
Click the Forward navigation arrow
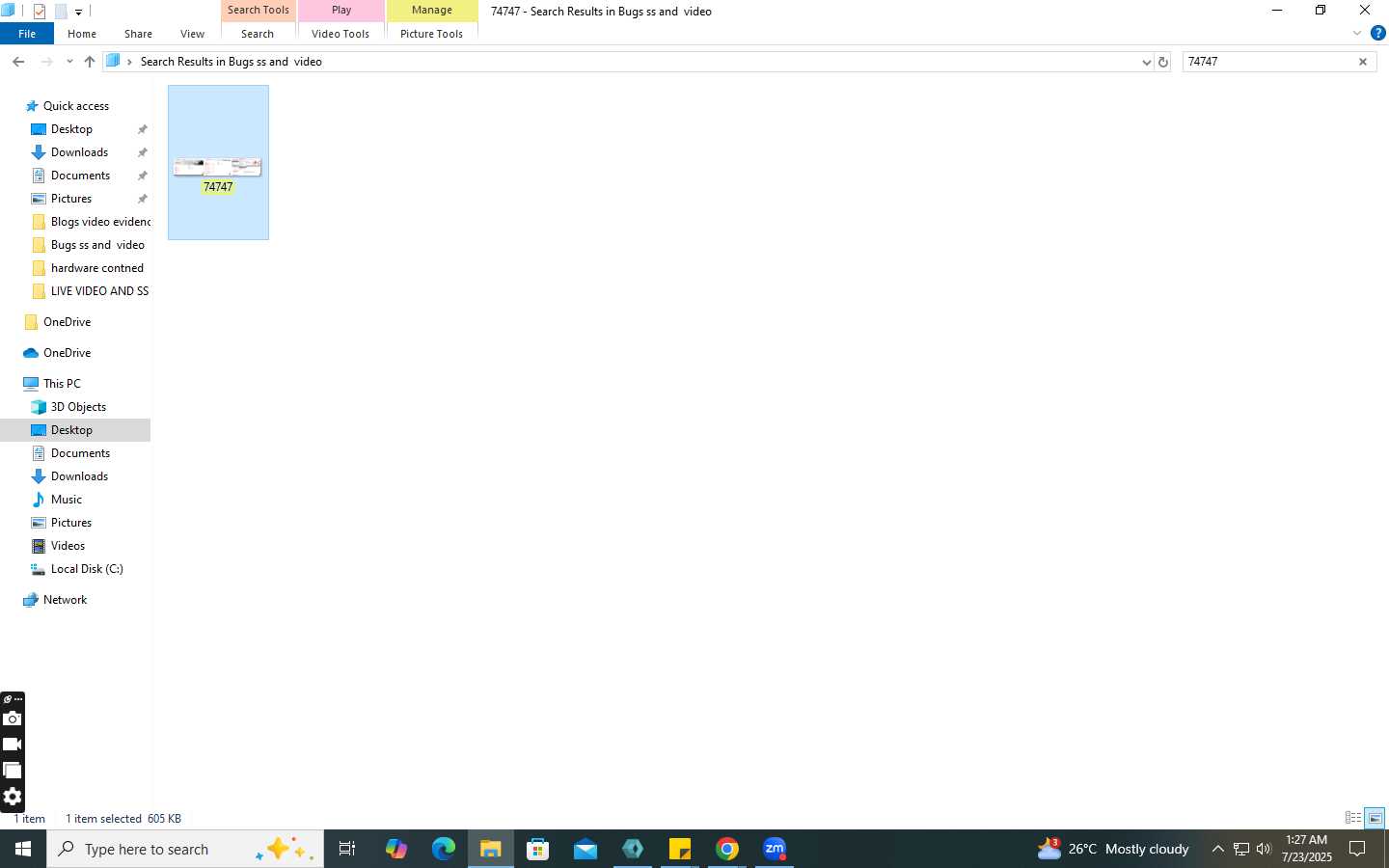coord(46,62)
